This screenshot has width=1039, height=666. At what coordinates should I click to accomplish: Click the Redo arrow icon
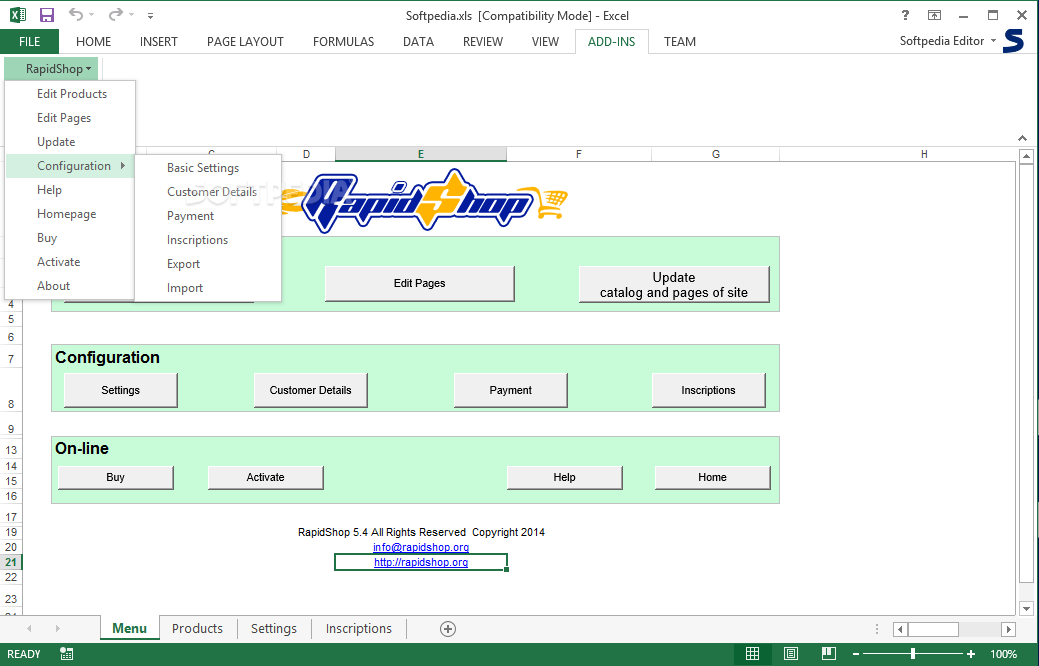[x=116, y=15]
